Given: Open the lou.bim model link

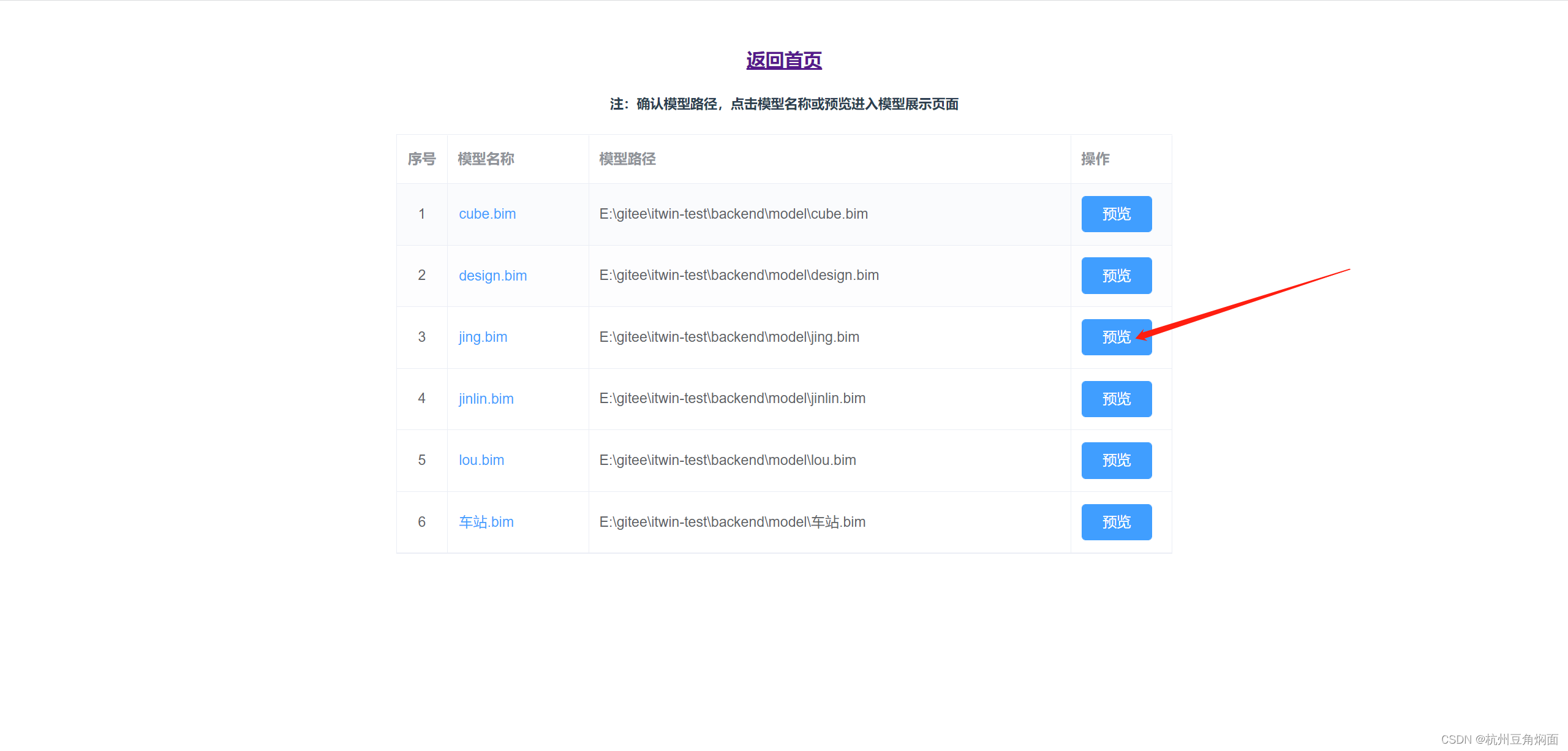Looking at the screenshot, I should point(481,460).
